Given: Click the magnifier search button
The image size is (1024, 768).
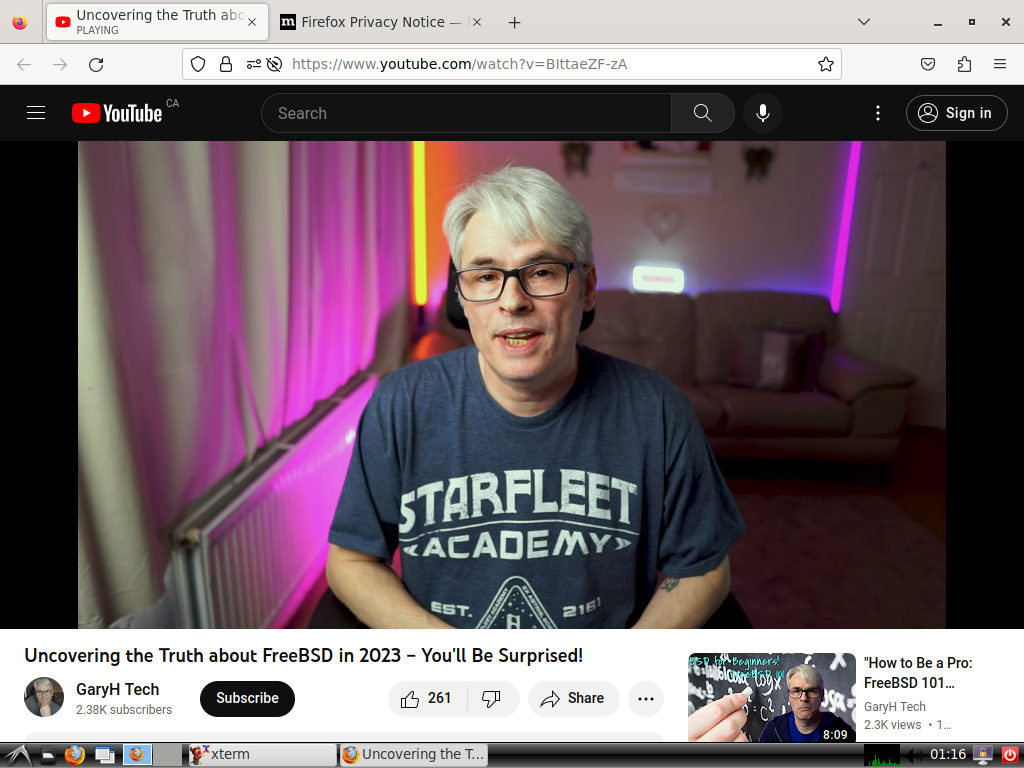Looking at the screenshot, I should coord(702,113).
